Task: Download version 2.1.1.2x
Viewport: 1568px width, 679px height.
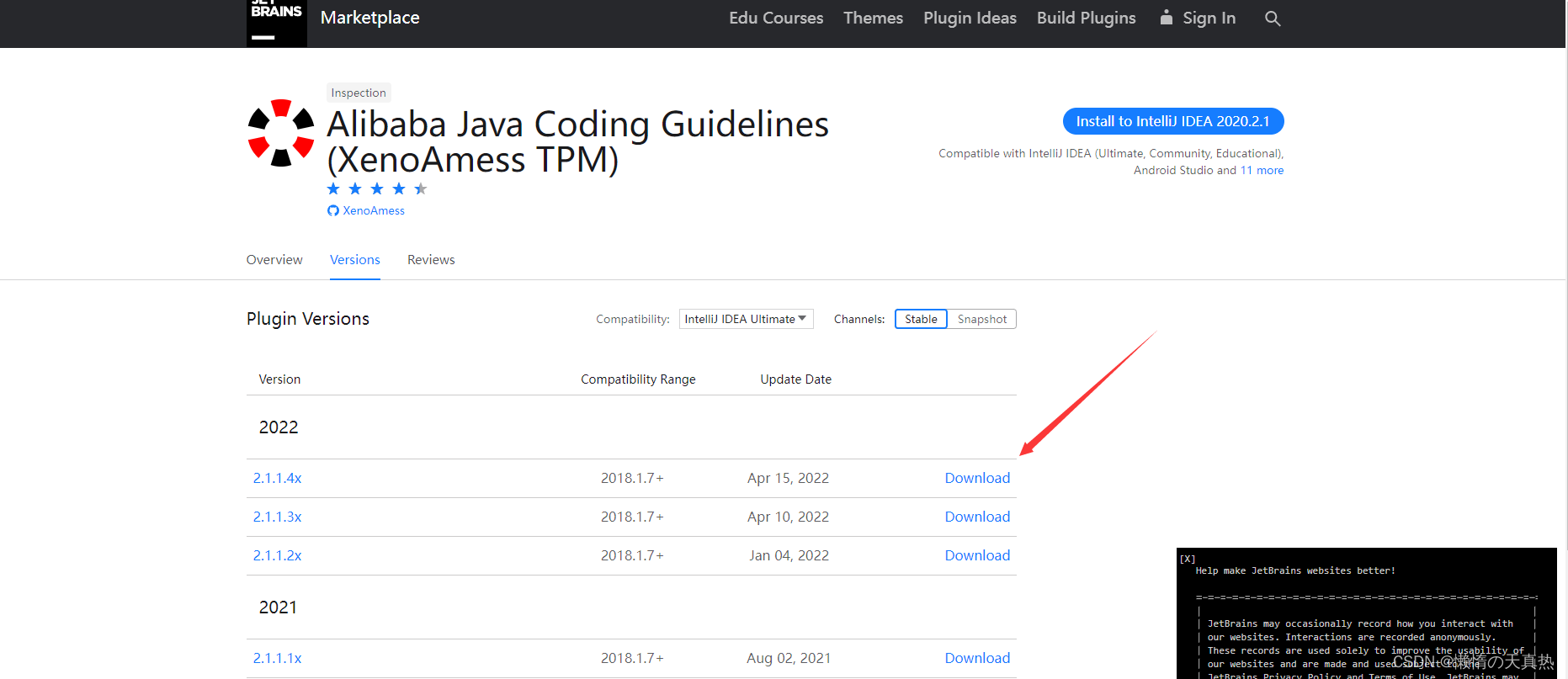Action: point(977,555)
